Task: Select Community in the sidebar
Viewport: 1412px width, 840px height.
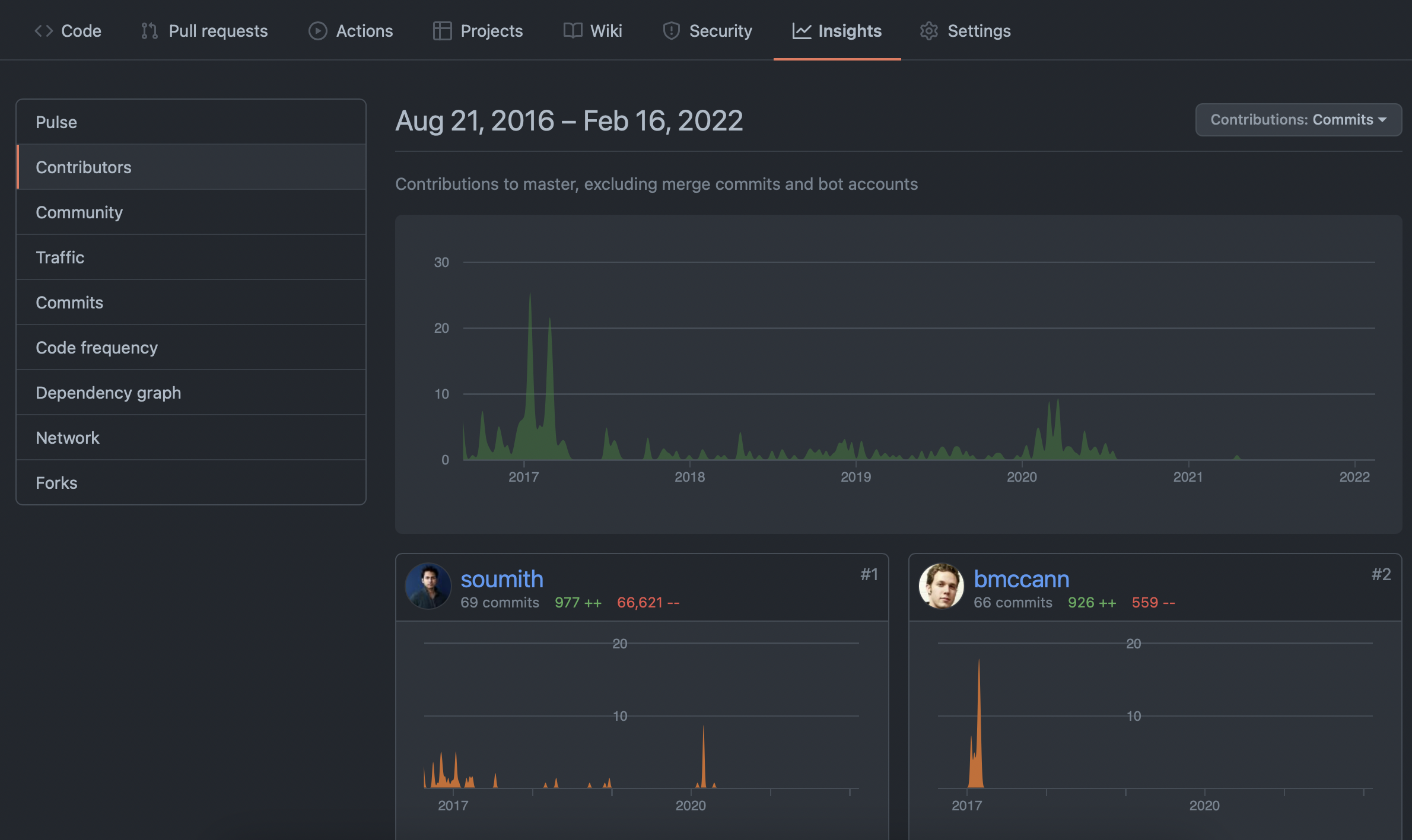Action: [79, 212]
